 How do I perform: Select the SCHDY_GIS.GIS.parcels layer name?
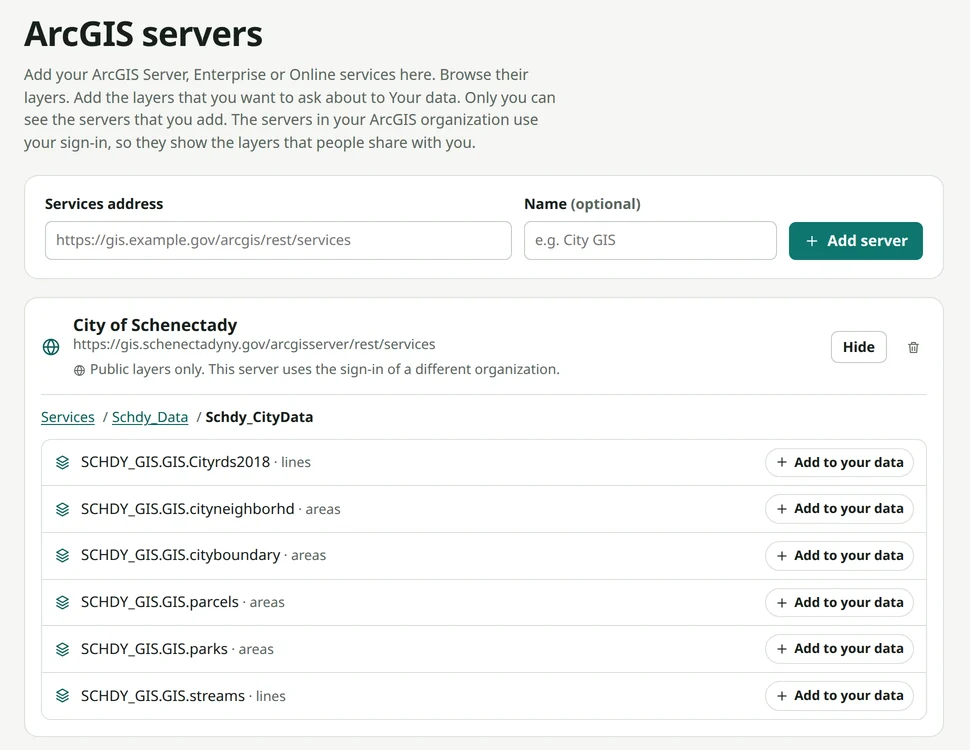160,602
